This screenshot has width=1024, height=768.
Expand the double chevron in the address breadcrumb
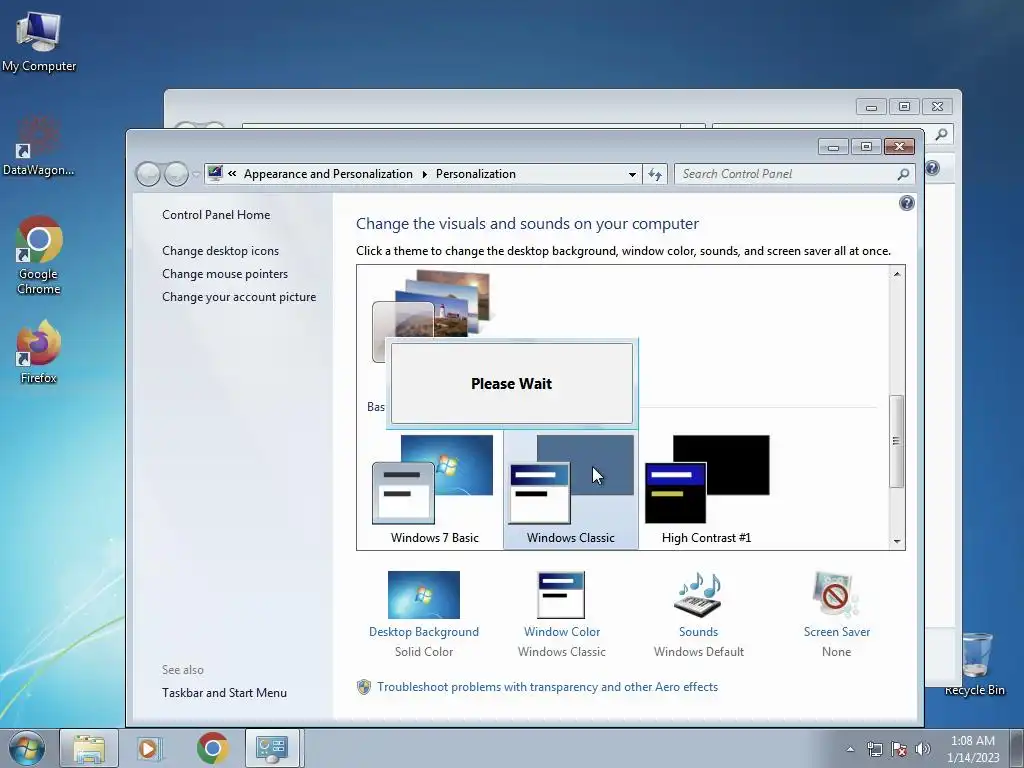pyautogui.click(x=232, y=174)
